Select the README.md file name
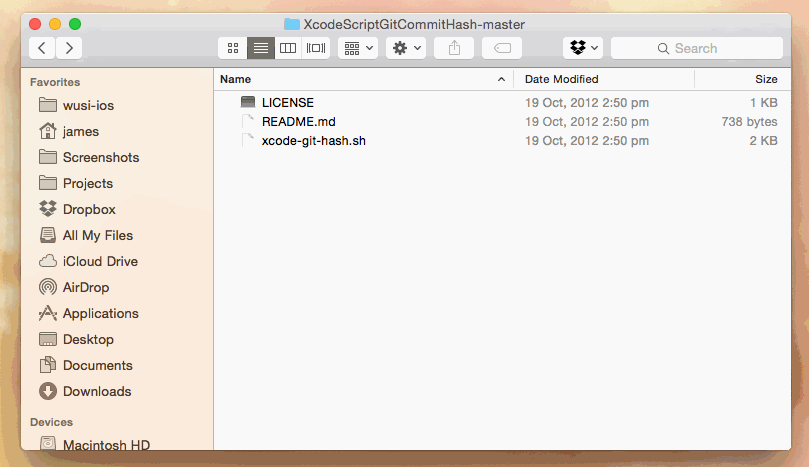This screenshot has width=809, height=467. tap(298, 122)
